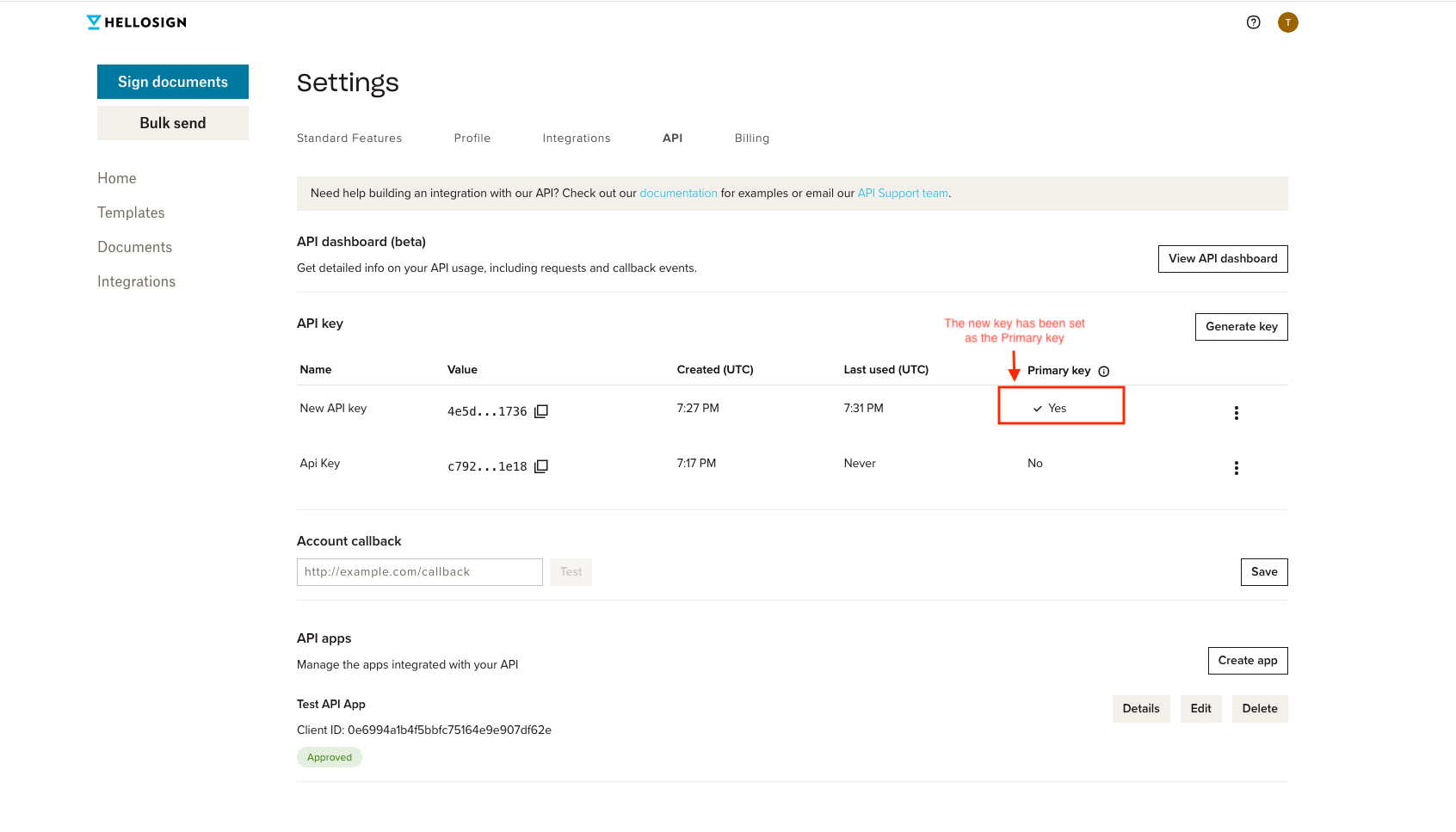
Task: Click the HelloSign logo
Action: click(136, 22)
